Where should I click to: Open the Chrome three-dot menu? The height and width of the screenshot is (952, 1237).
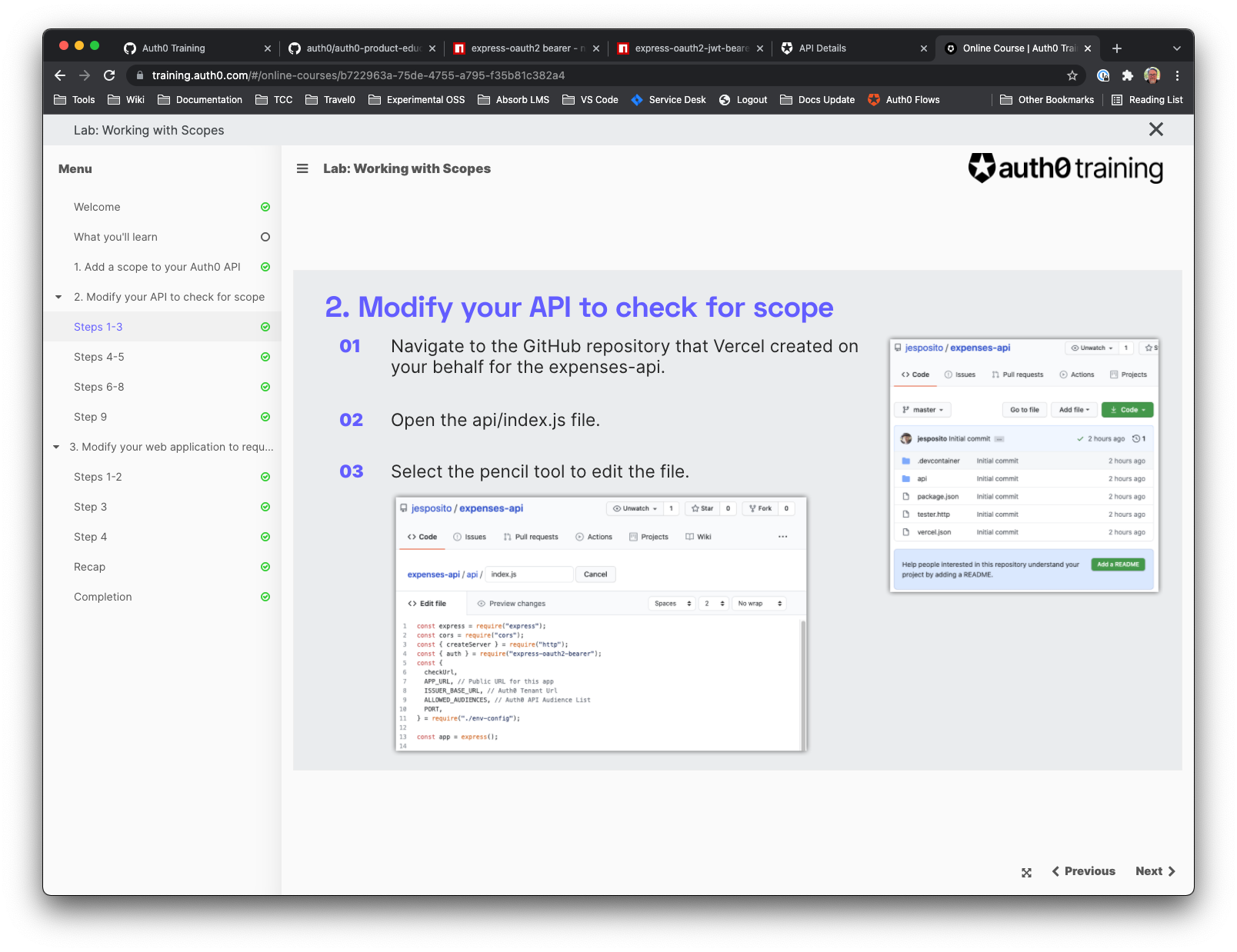click(1177, 75)
